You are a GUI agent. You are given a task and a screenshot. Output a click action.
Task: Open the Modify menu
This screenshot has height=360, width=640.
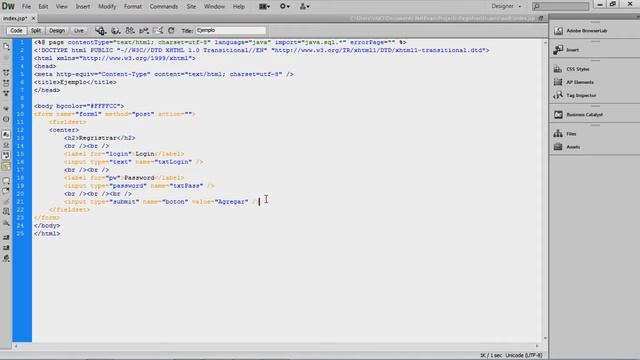click(x=107, y=7)
